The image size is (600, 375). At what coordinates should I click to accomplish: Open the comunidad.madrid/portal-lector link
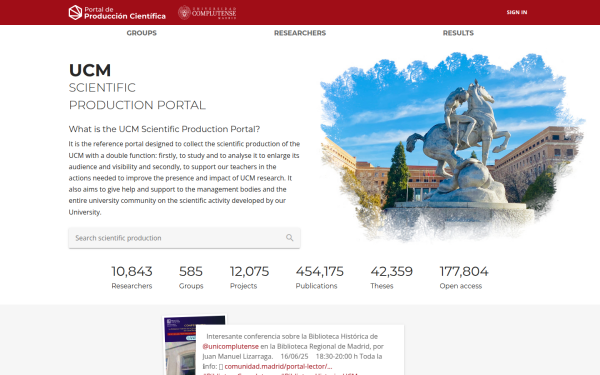tap(278, 366)
